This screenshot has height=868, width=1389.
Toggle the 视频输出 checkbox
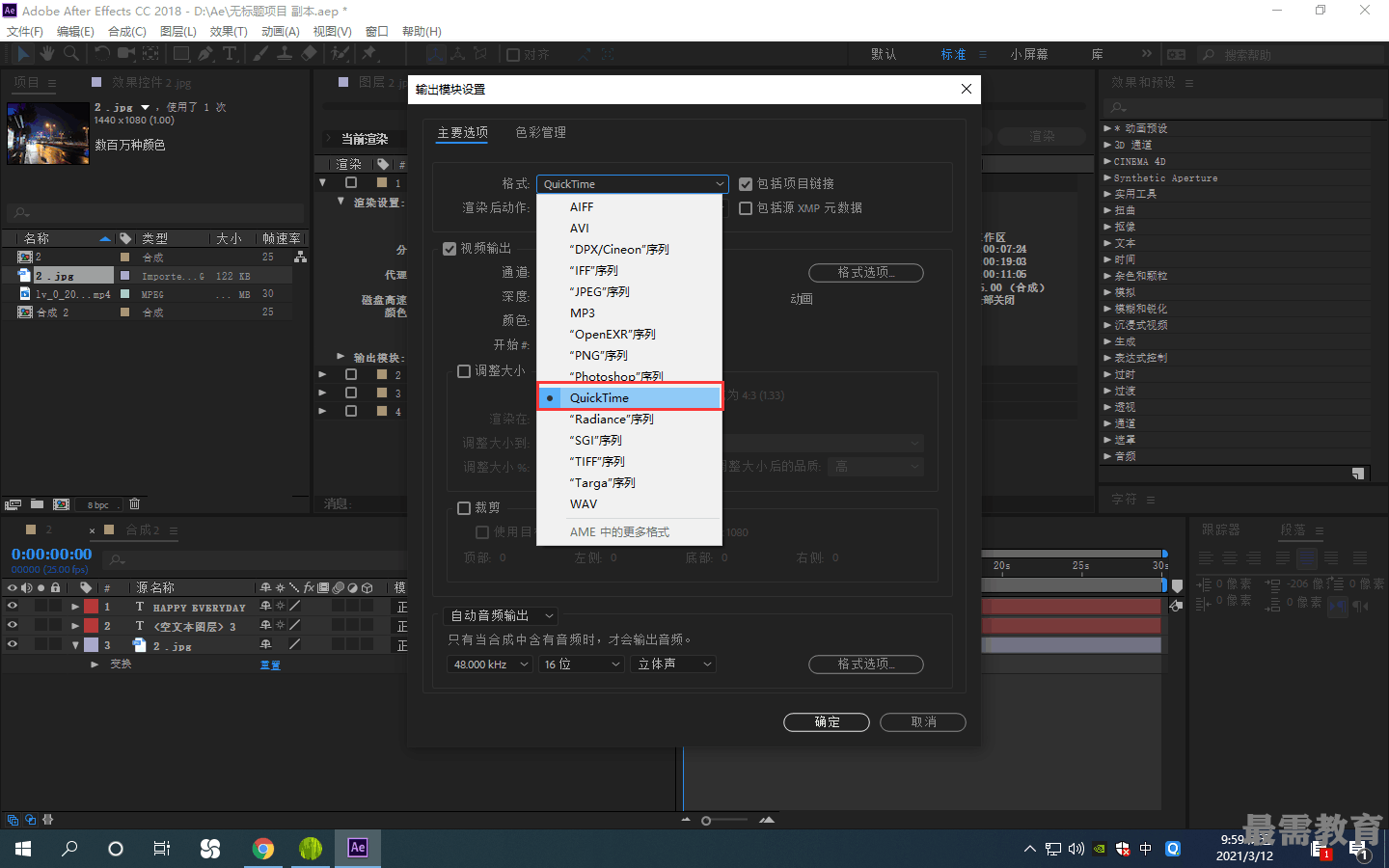(449, 249)
